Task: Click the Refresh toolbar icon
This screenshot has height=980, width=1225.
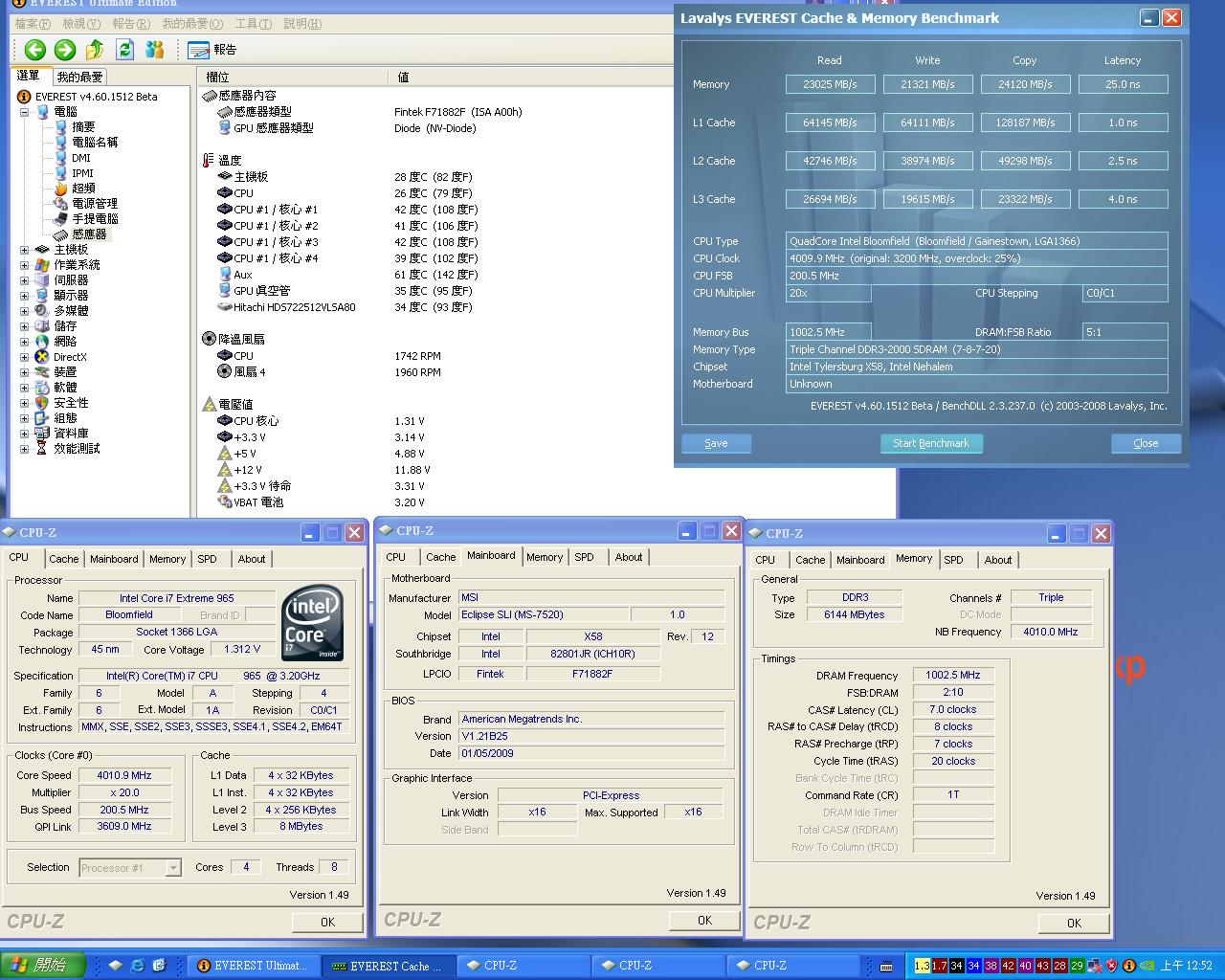Action: 124,50
